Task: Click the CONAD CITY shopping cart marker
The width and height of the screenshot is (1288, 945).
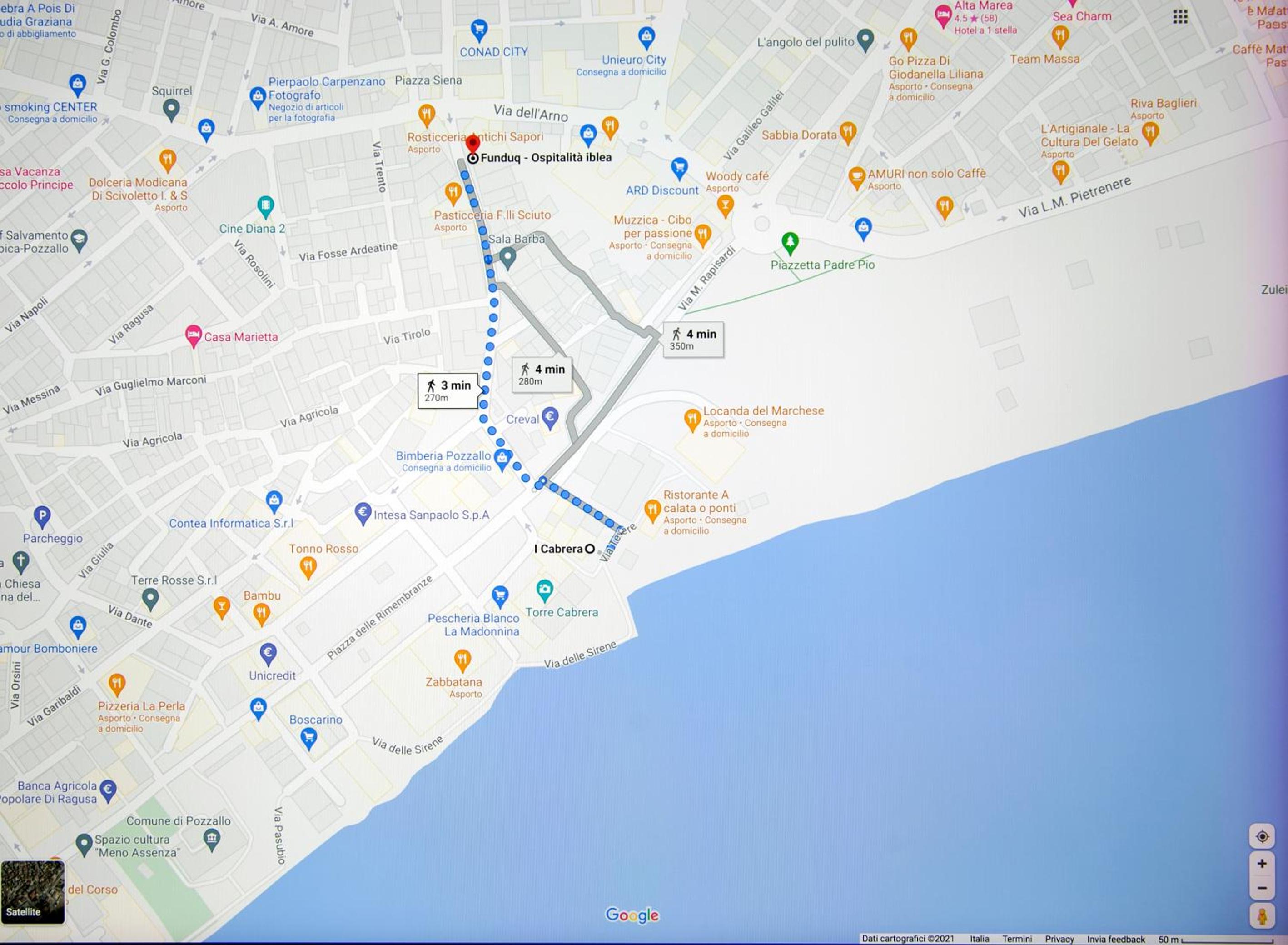Action: pyautogui.click(x=478, y=30)
